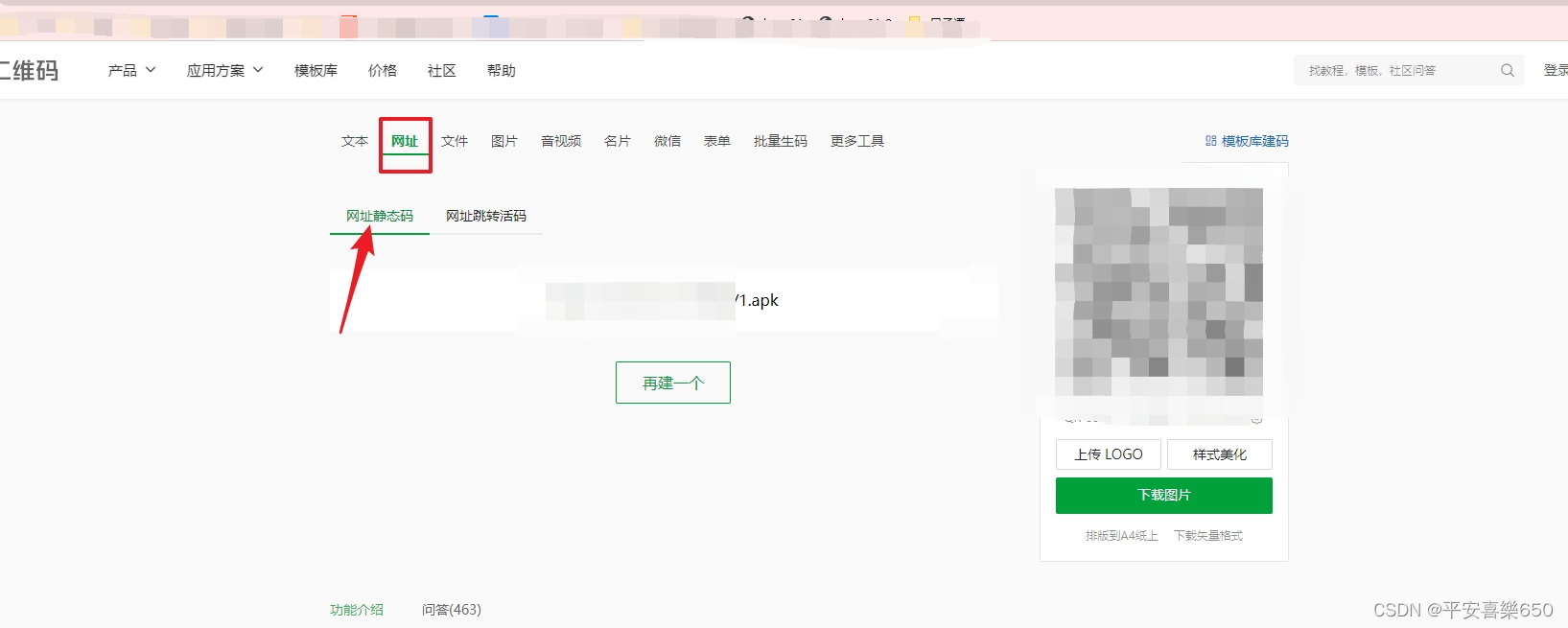The width and height of the screenshot is (1568, 628).
Task: Open the 帮助 menu item
Action: click(x=502, y=70)
